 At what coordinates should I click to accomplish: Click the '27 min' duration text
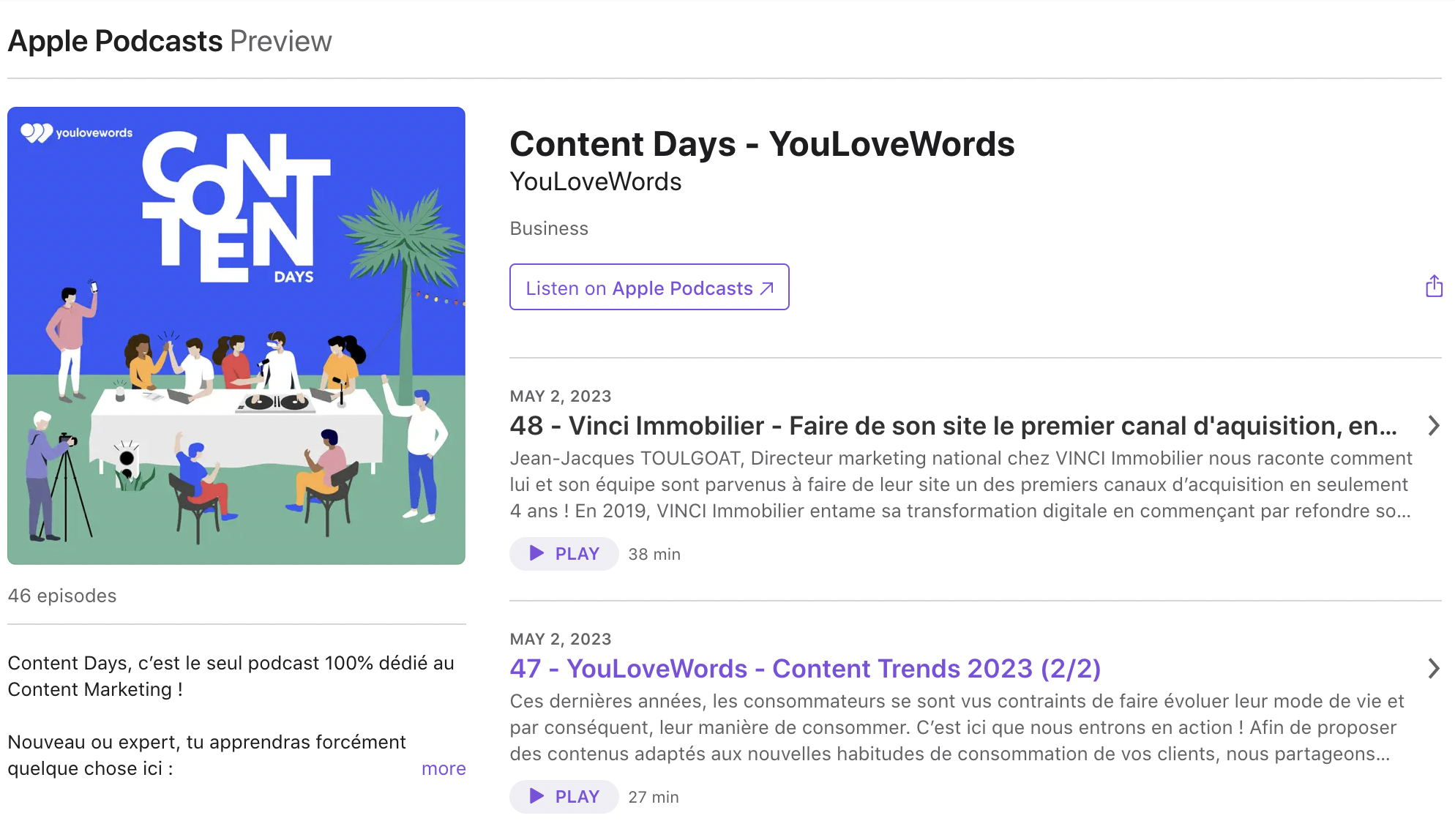[x=654, y=797]
